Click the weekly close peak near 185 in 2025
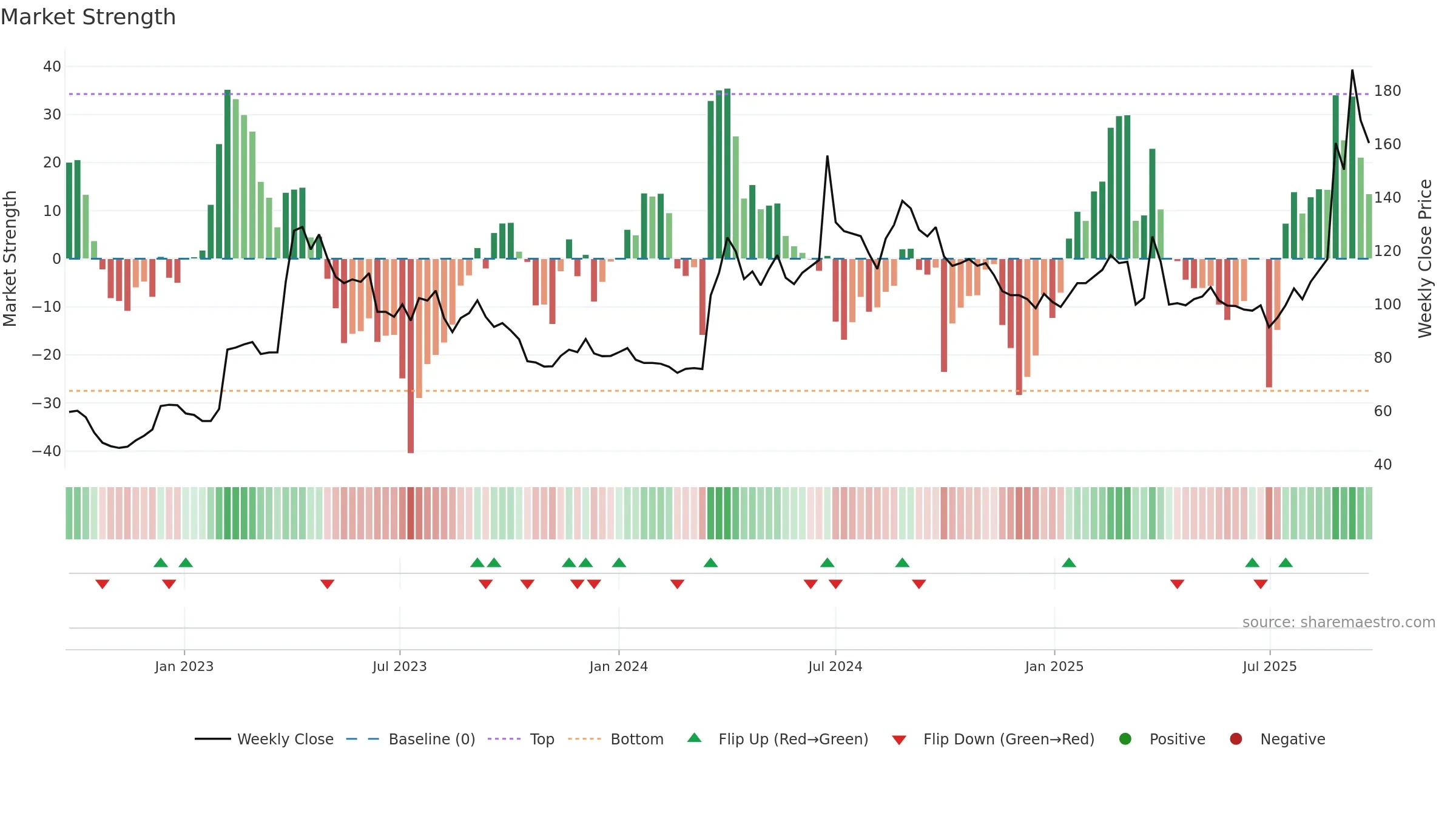This screenshot has width=1456, height=819. (1352, 70)
